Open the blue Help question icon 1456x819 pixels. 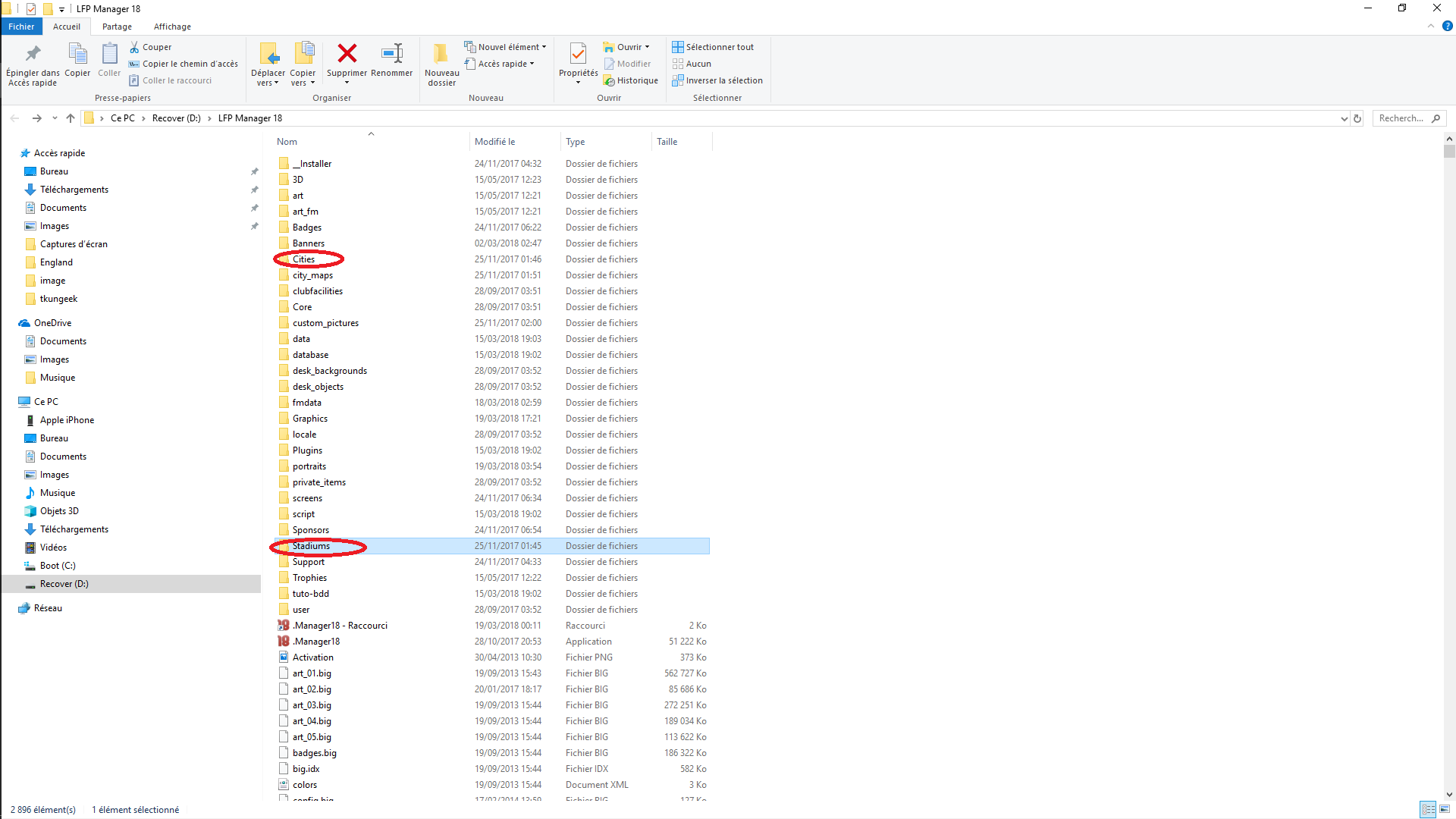(x=1448, y=26)
